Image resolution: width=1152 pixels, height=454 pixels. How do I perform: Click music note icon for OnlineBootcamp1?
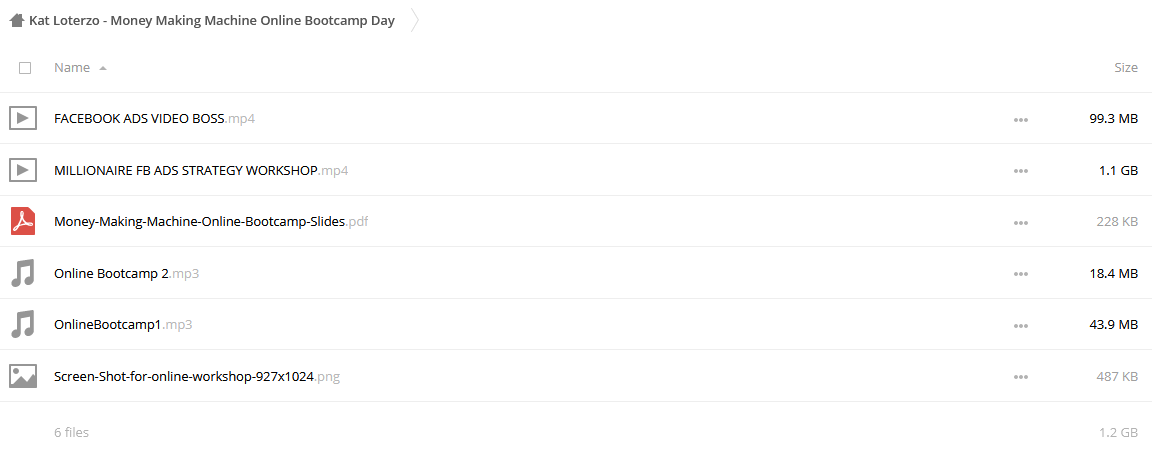click(x=23, y=324)
